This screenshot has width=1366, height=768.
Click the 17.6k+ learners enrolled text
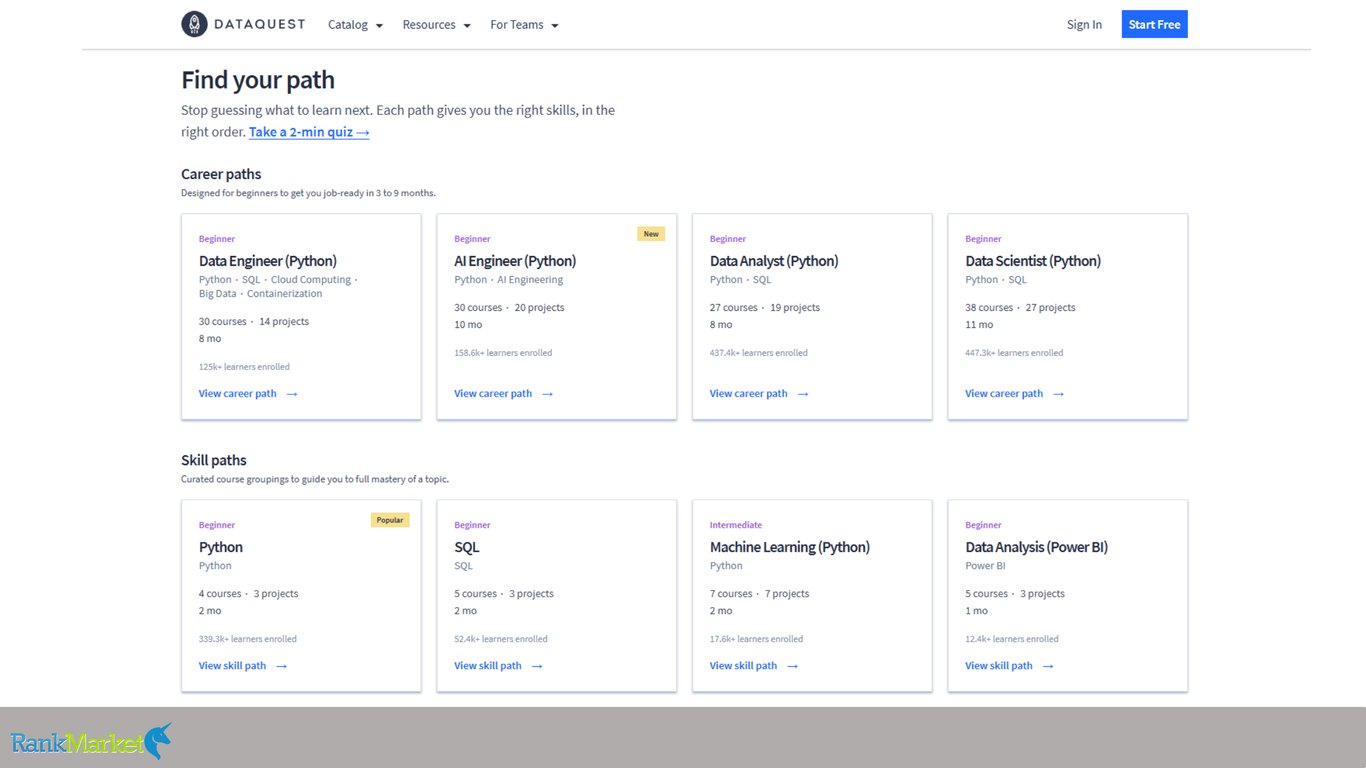click(756, 639)
